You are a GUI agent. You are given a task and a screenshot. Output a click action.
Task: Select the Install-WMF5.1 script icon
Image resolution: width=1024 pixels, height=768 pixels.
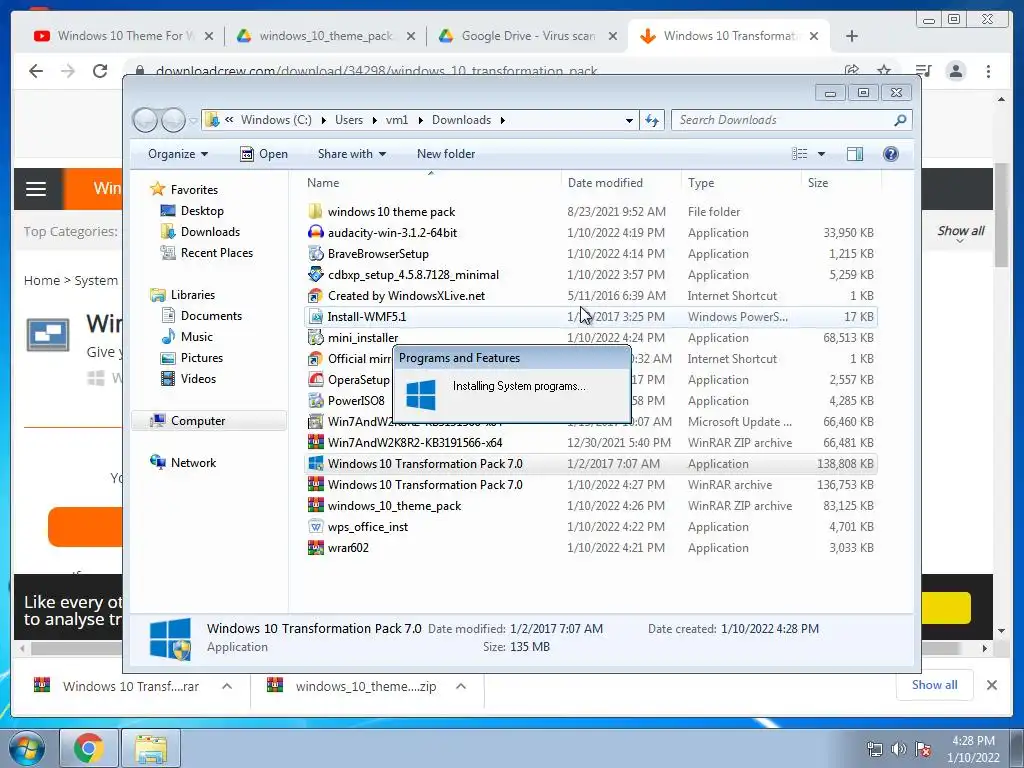(x=315, y=317)
